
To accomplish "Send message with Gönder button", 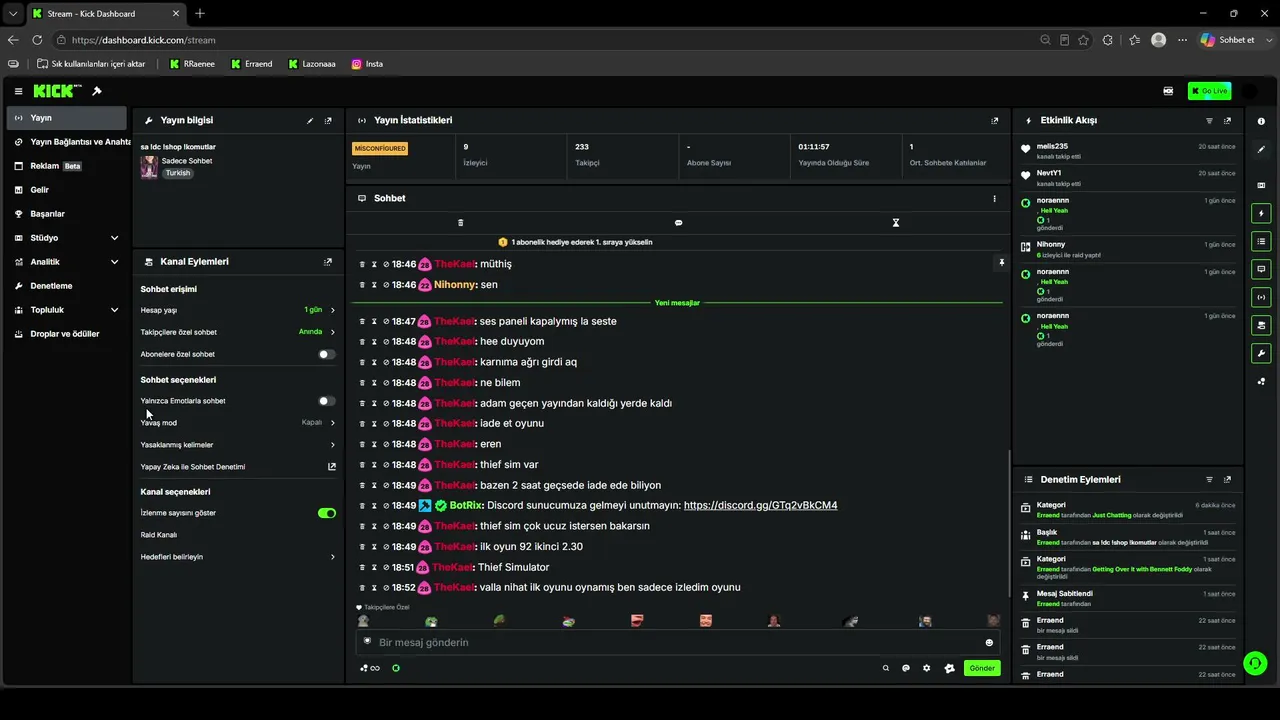I will (x=982, y=668).
